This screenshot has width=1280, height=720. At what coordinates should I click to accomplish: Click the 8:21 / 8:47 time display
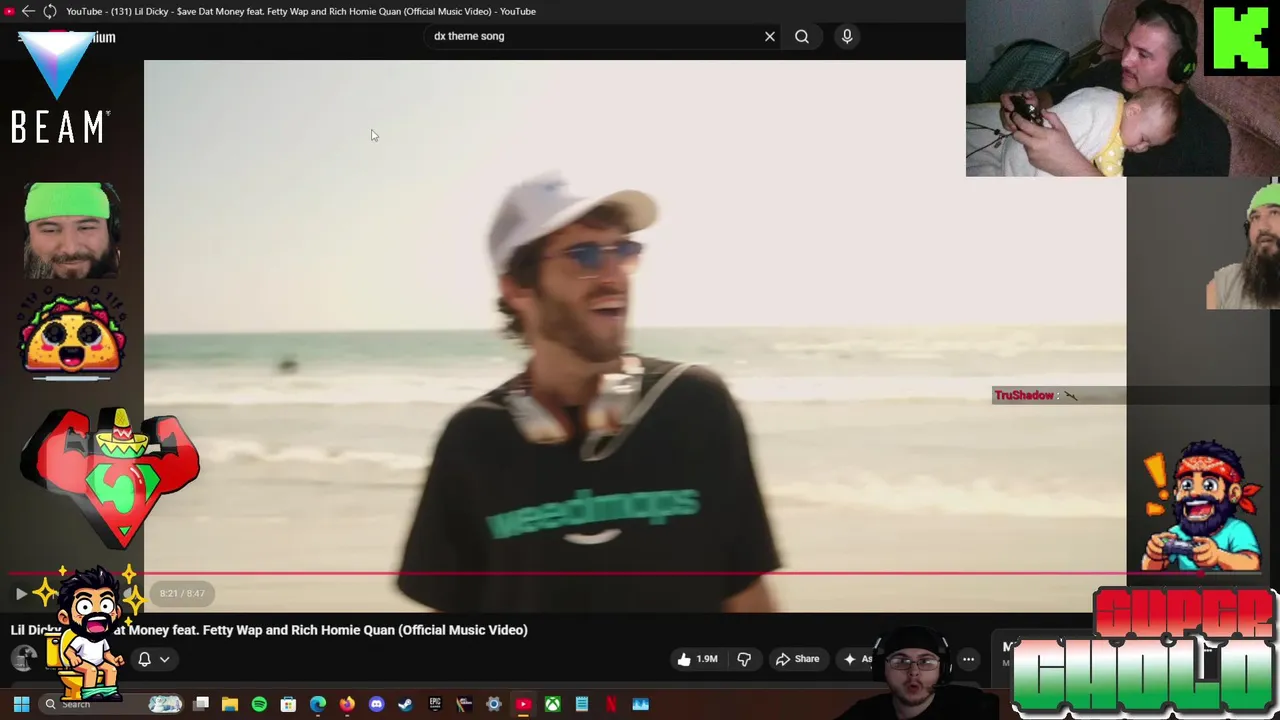point(182,594)
